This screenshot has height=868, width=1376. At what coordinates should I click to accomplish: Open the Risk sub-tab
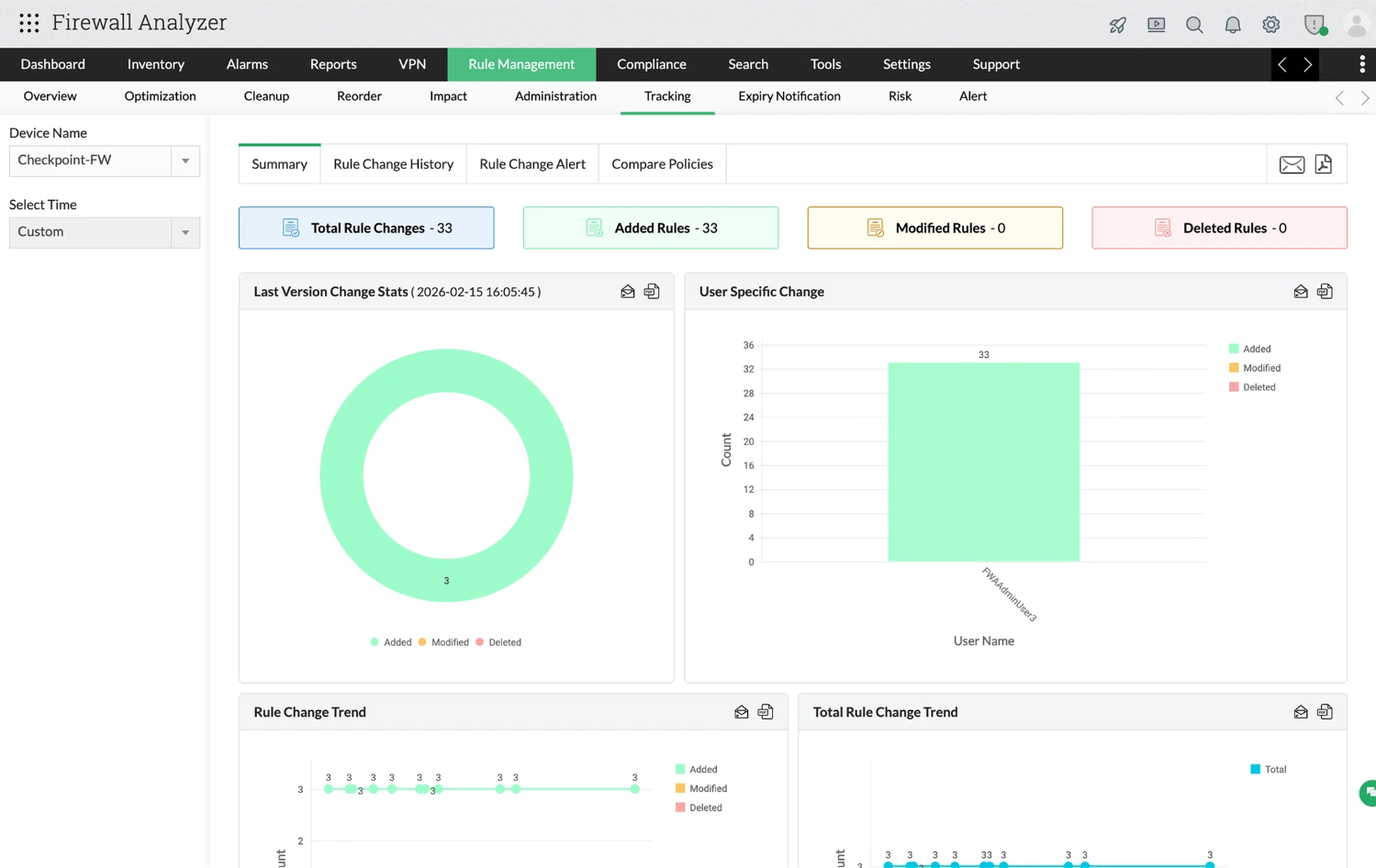coord(900,96)
